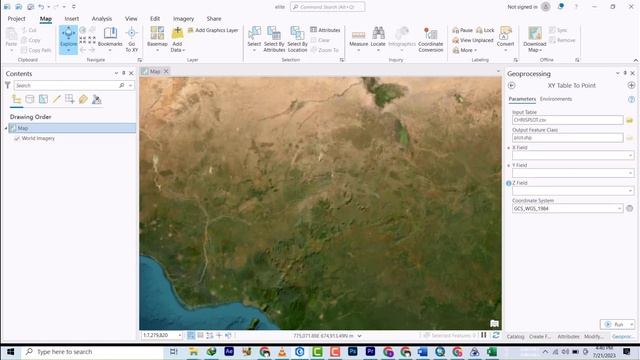The height and width of the screenshot is (360, 640).
Task: Click the Add Data button
Action: [178, 40]
